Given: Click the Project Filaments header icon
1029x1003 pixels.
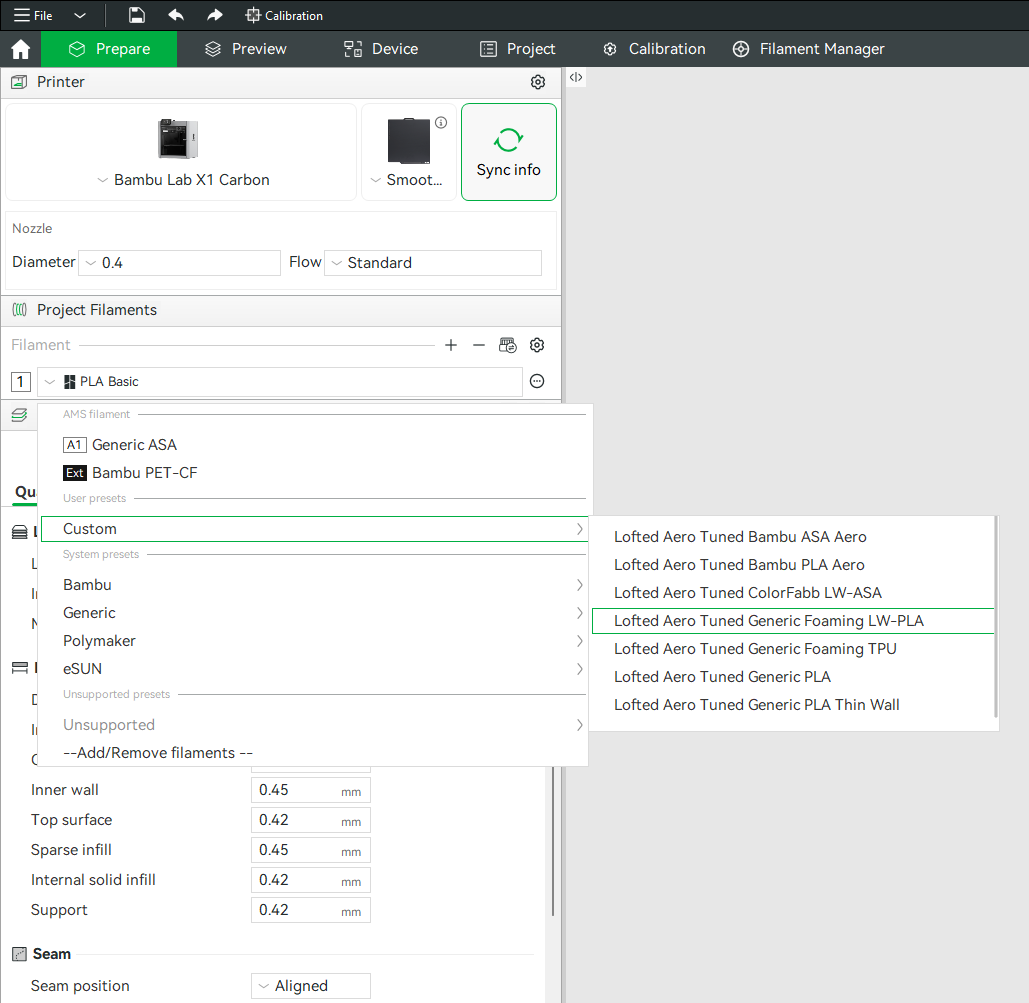Looking at the screenshot, I should click(20, 310).
